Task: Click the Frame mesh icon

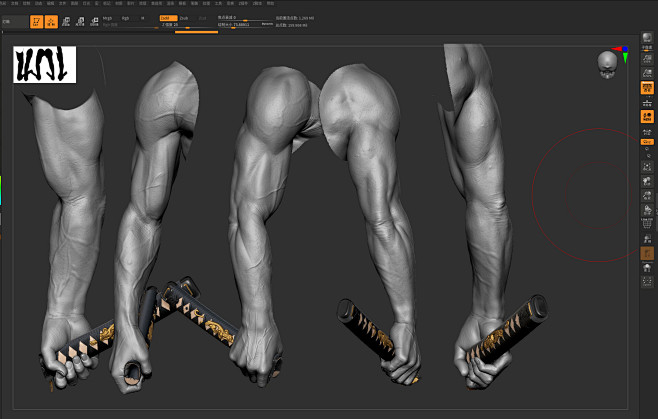Action: [x=648, y=167]
